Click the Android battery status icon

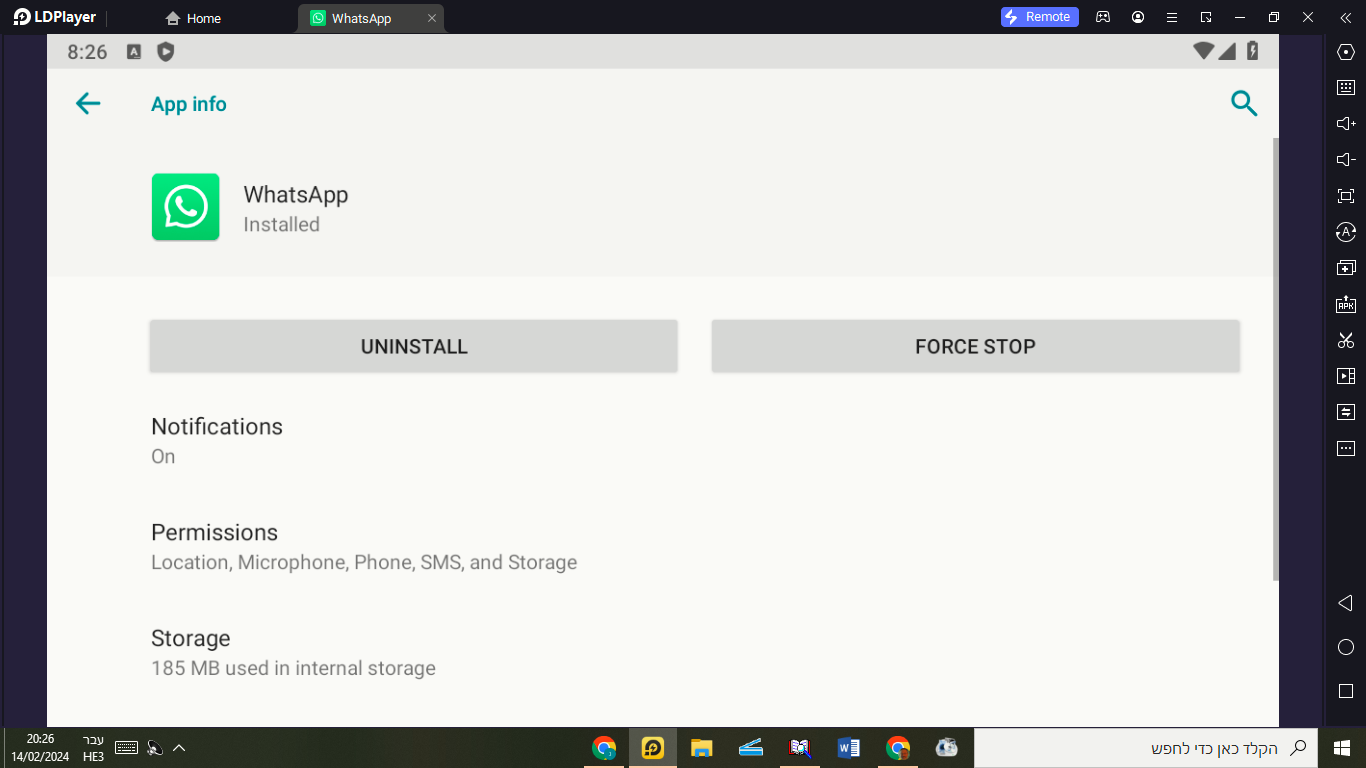[1252, 51]
